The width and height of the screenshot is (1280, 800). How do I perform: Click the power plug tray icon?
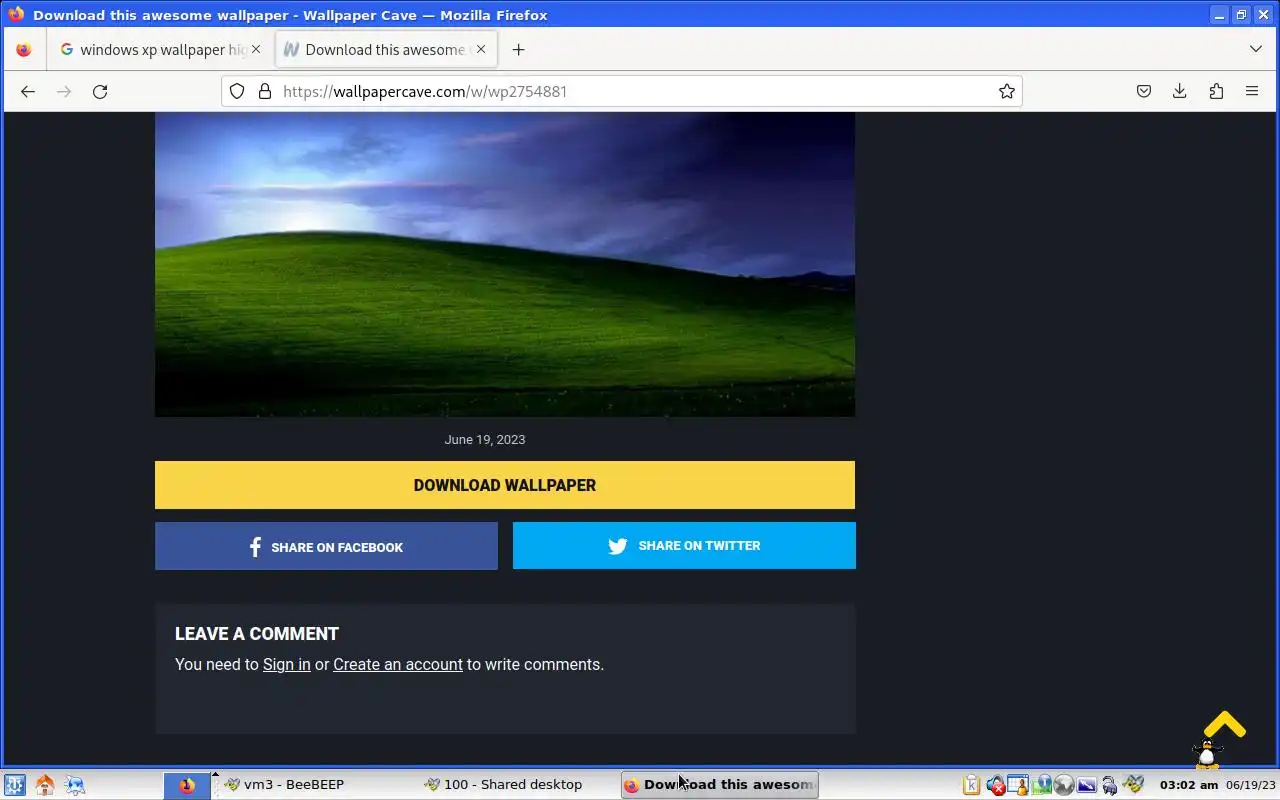(1110, 785)
